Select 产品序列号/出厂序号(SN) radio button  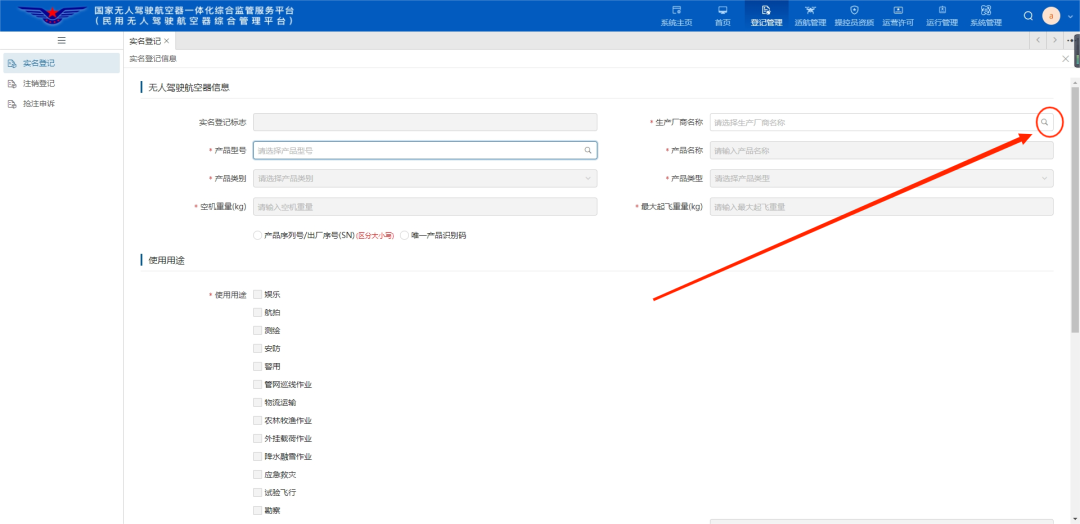258,236
